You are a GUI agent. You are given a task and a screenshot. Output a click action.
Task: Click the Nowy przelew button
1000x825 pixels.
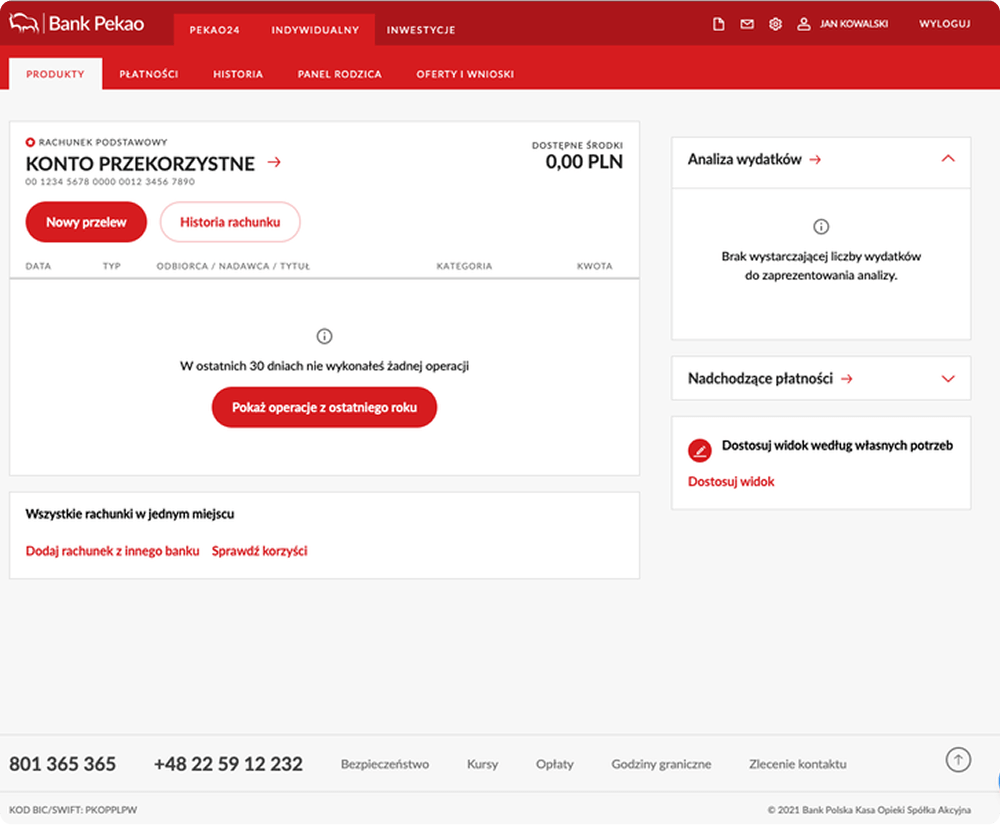click(86, 222)
